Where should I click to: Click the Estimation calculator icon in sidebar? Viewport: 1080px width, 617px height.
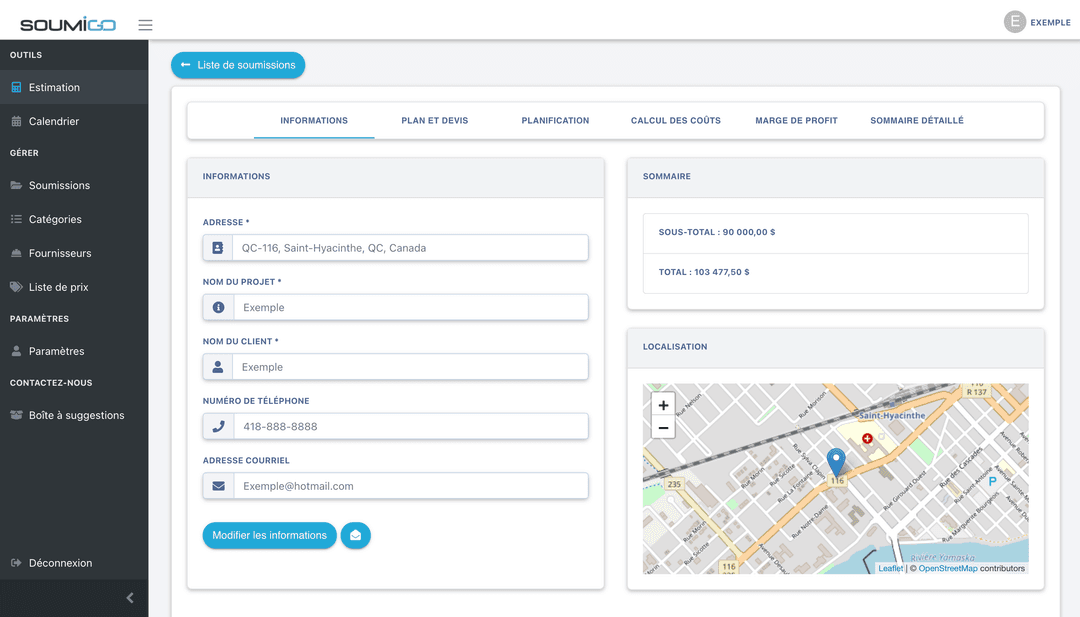pos(16,88)
